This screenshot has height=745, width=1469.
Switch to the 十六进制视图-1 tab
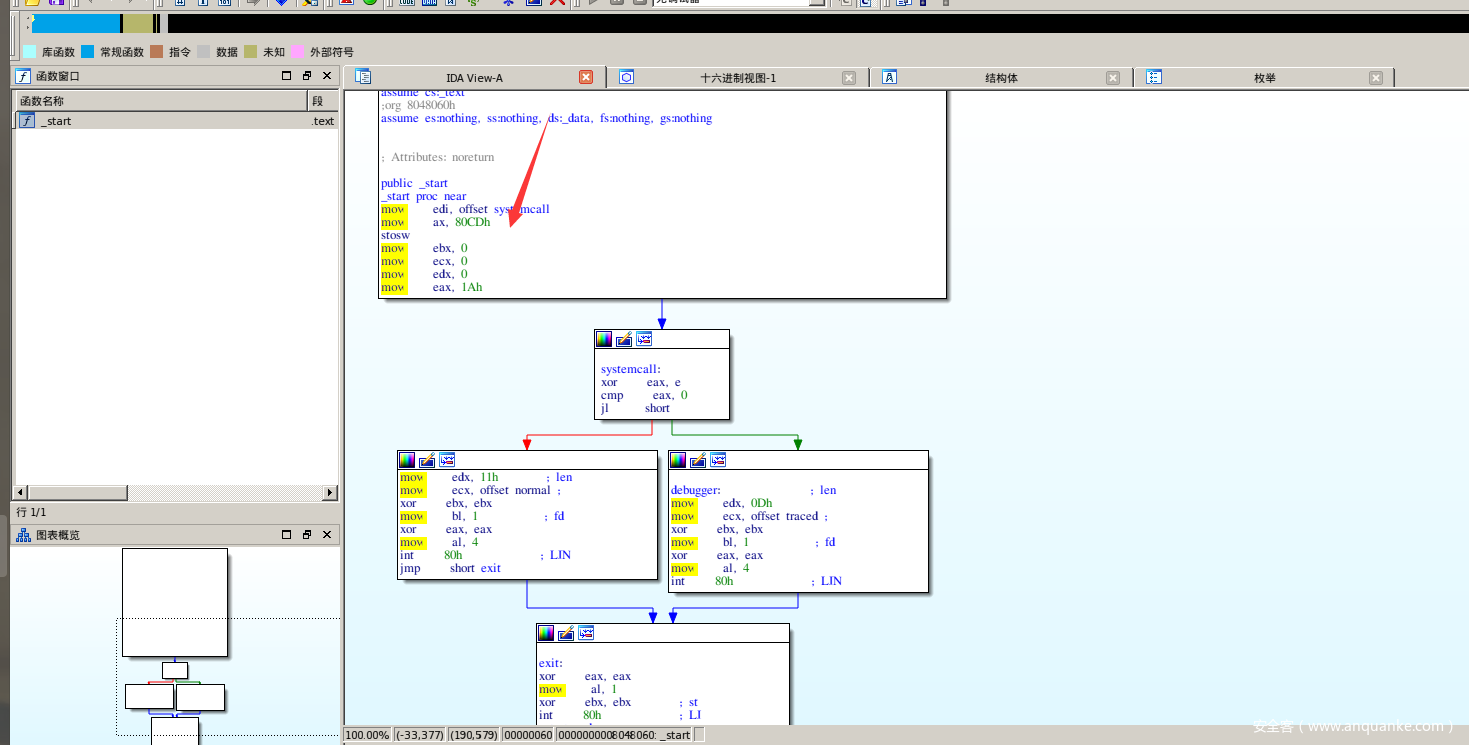tap(738, 78)
